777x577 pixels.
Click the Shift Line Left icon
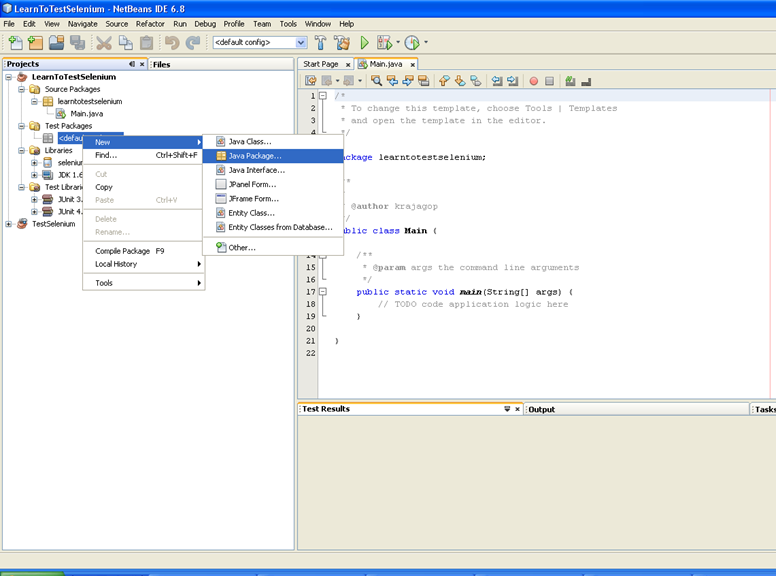click(x=497, y=81)
